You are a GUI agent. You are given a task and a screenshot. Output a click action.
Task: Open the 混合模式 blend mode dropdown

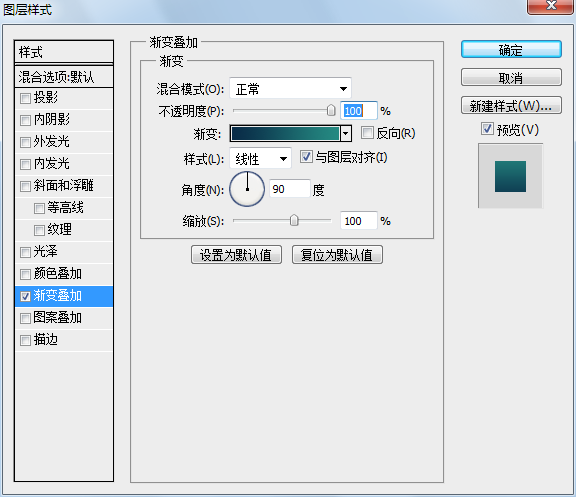[x=290, y=88]
